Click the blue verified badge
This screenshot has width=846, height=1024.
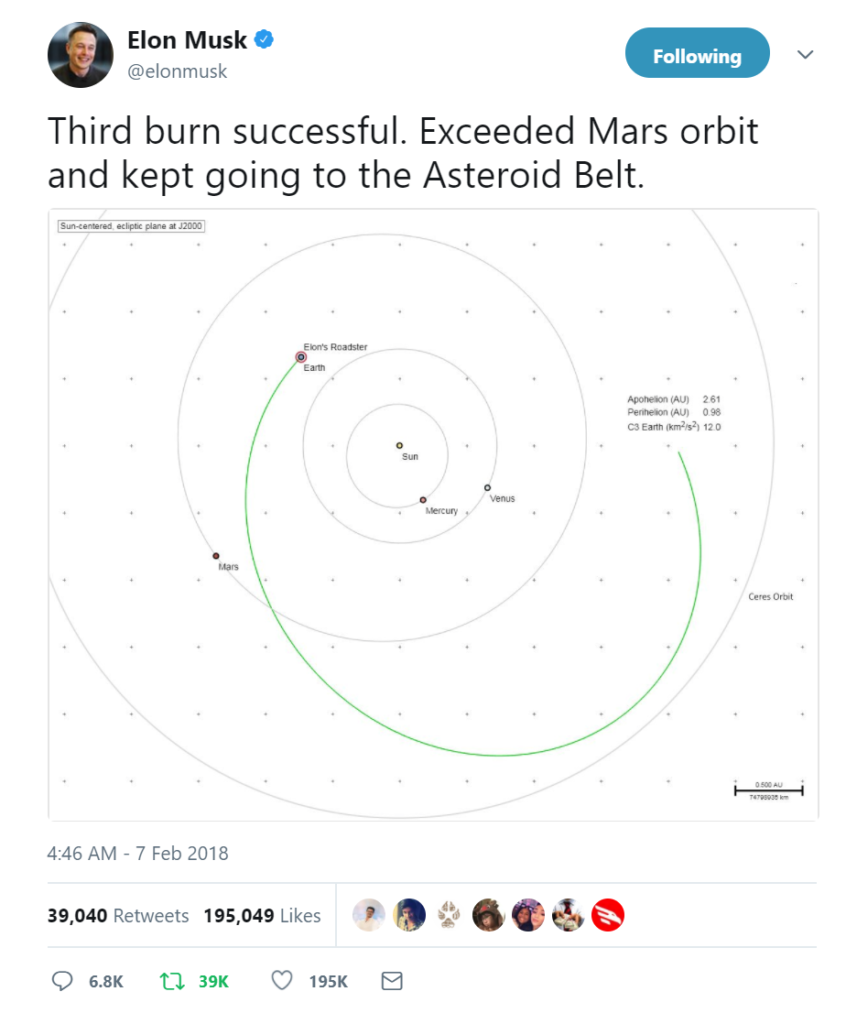tap(264, 39)
